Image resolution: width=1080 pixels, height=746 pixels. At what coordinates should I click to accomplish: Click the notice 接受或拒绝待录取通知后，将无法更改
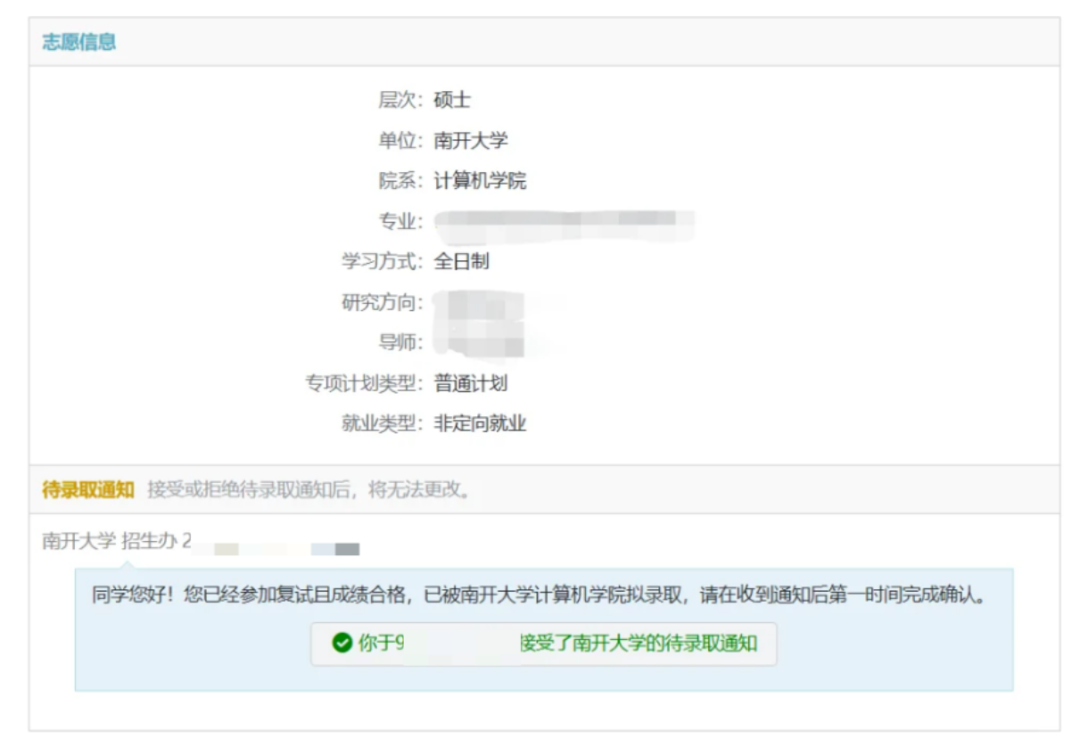tap(309, 490)
